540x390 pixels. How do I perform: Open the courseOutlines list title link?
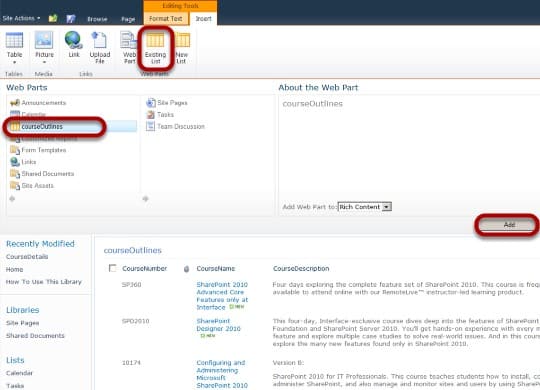click(133, 250)
